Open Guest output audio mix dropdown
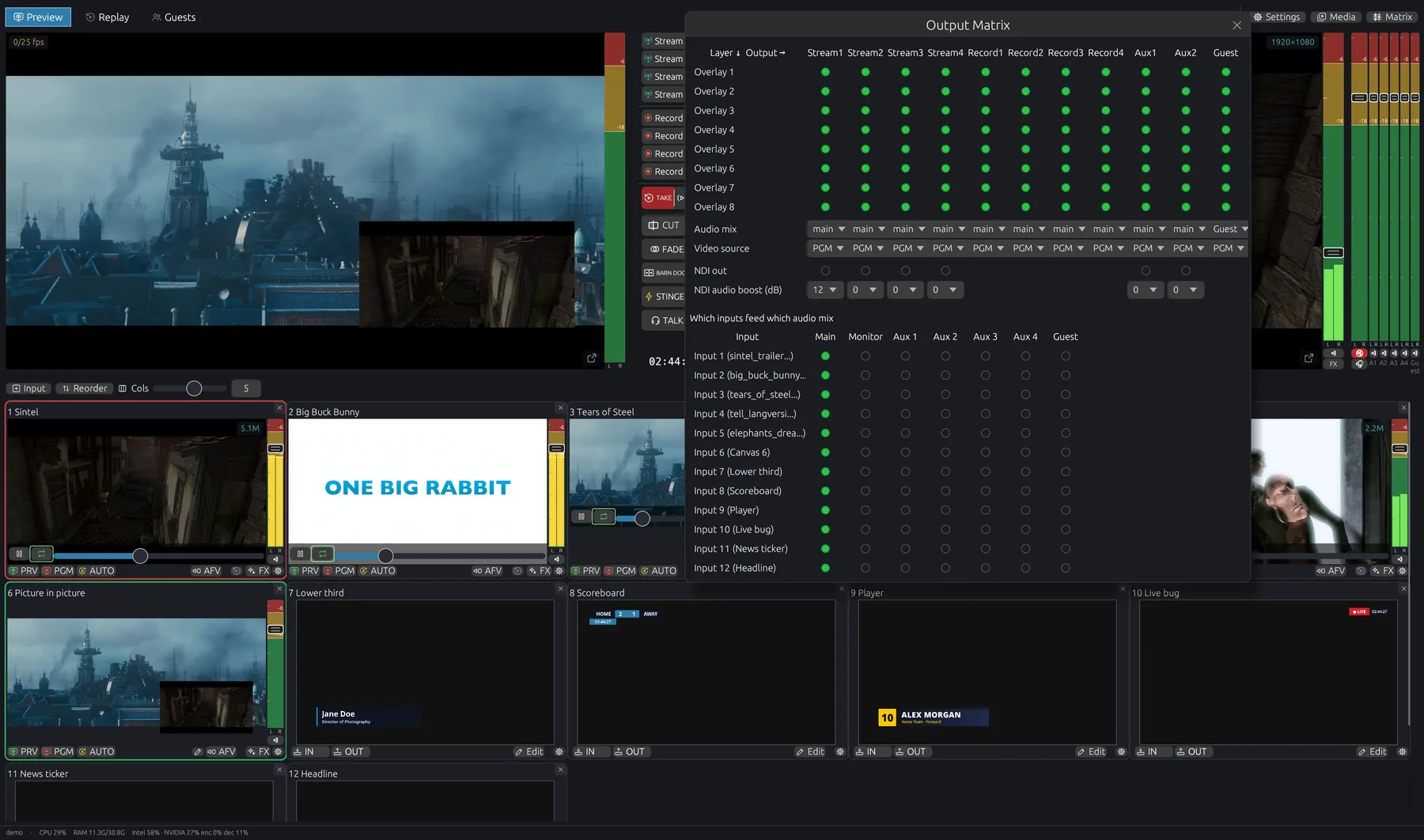 1229,229
